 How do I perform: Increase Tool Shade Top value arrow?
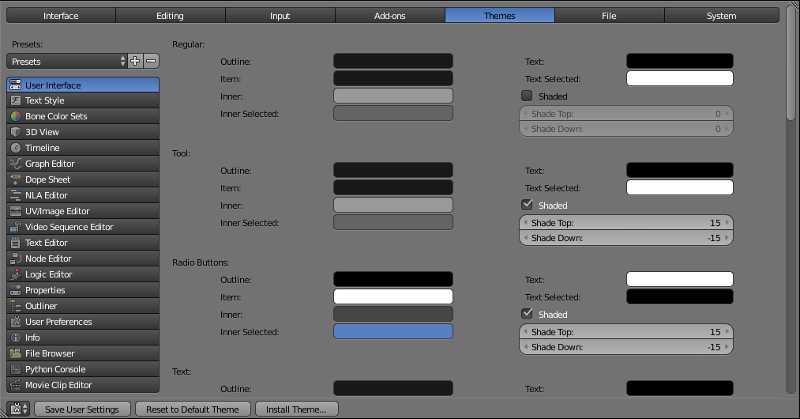727,223
